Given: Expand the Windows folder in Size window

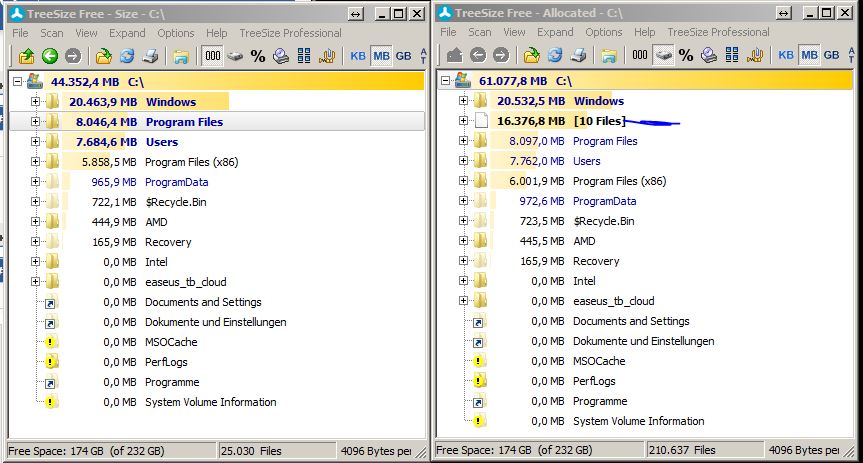Looking at the screenshot, I should [35, 102].
